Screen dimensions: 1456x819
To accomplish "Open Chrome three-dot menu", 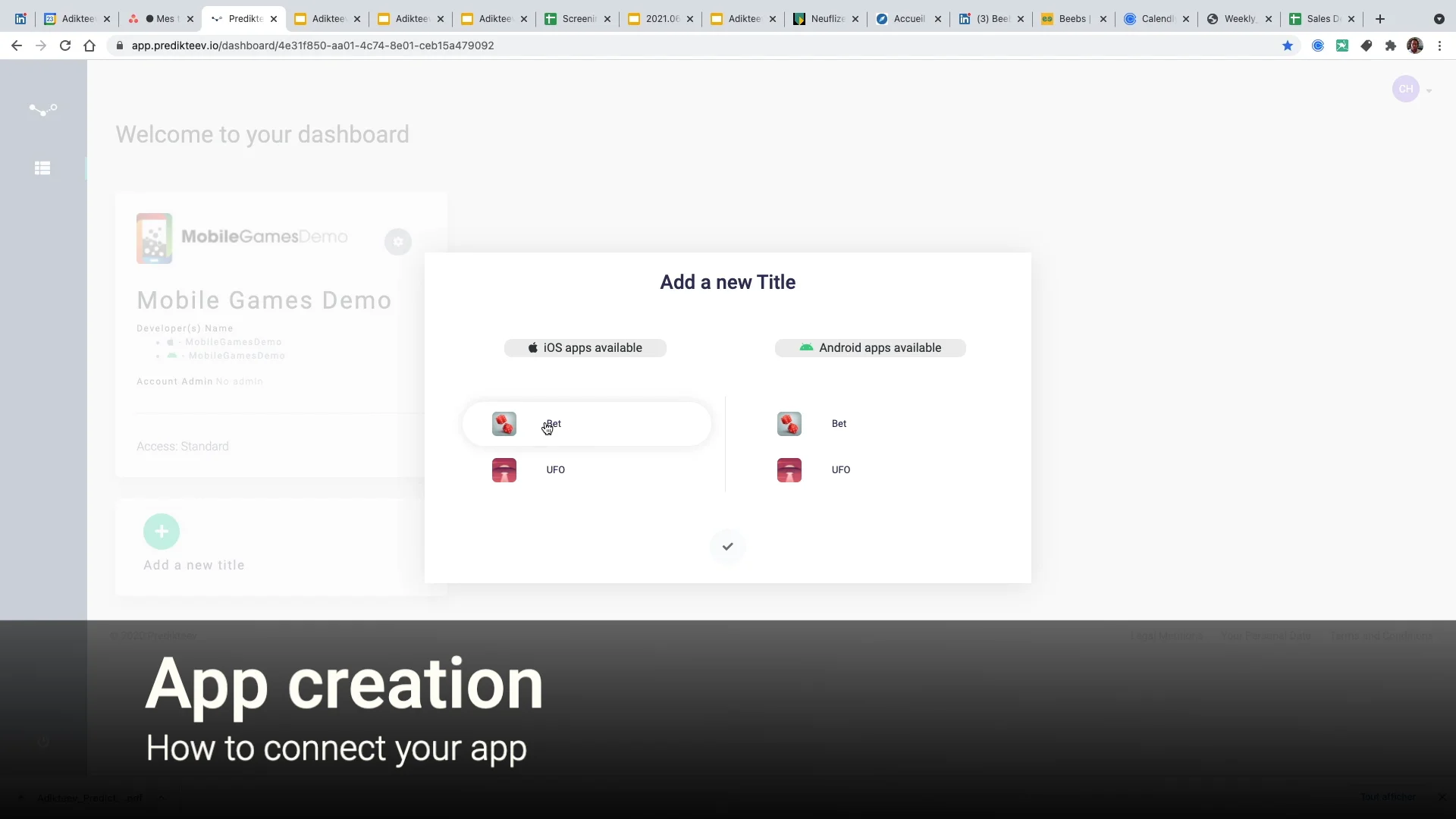I will click(1439, 45).
